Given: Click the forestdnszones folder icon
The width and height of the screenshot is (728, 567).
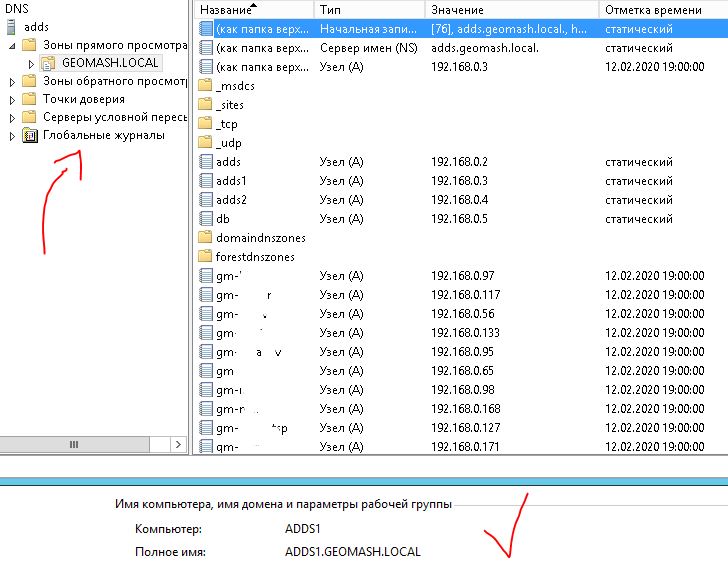Looking at the screenshot, I should pos(205,256).
